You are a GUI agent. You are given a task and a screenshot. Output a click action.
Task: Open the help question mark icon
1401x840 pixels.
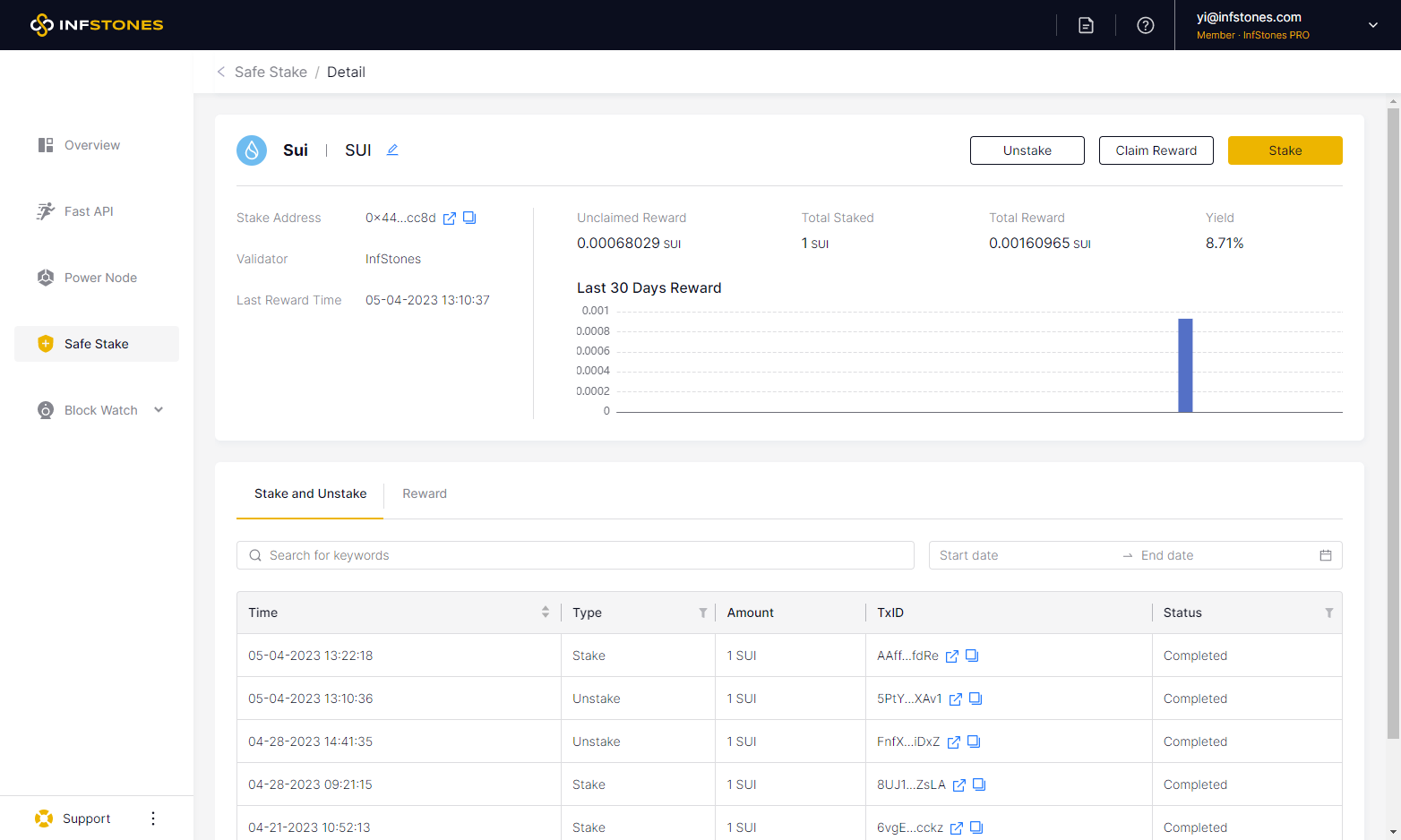[x=1145, y=25]
